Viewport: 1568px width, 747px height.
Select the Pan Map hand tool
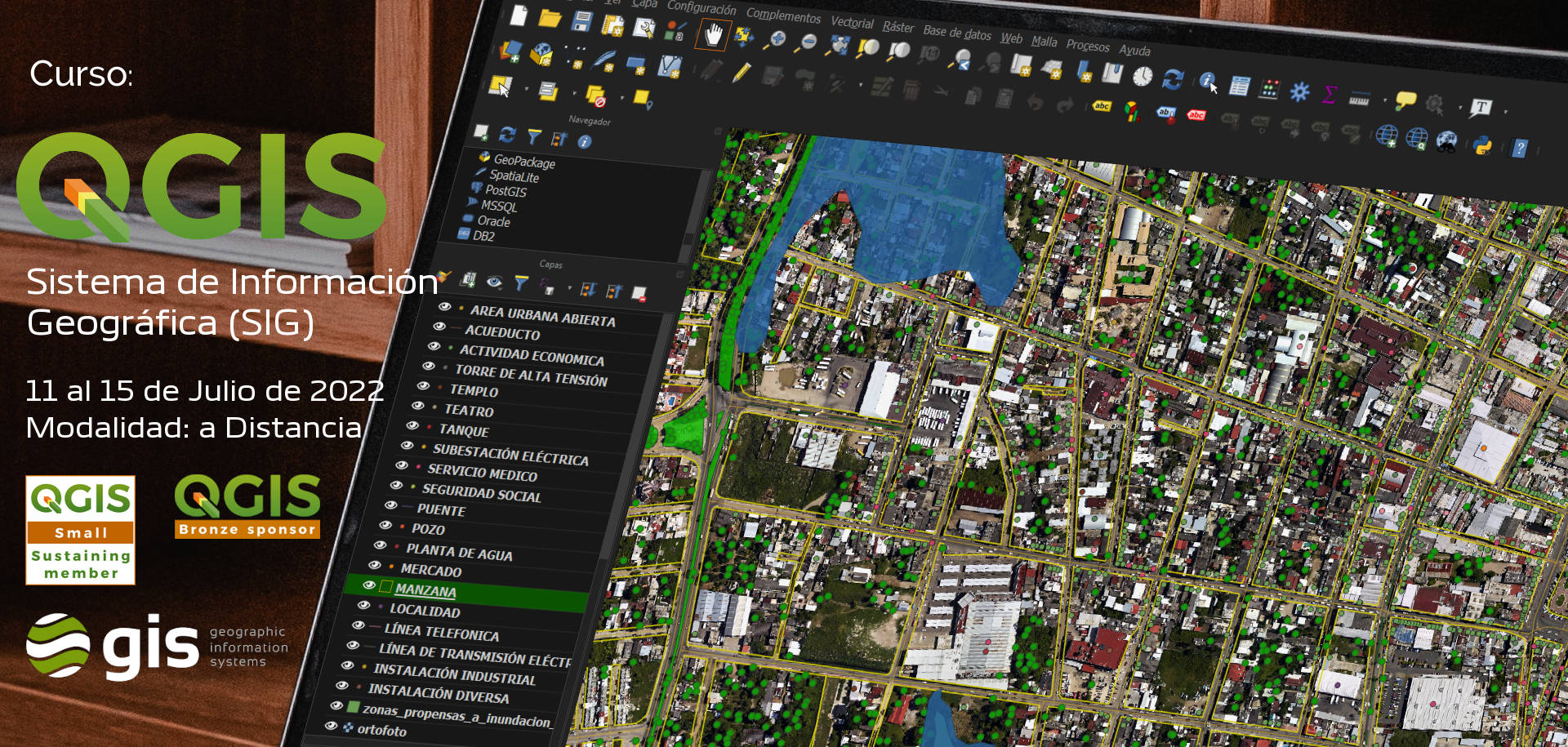[715, 34]
